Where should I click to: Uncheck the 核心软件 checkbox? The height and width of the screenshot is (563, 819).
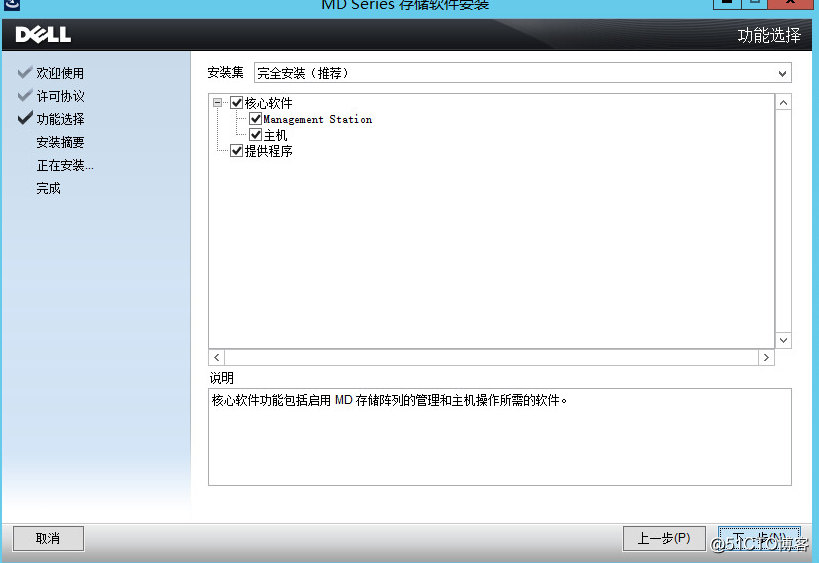click(x=237, y=103)
